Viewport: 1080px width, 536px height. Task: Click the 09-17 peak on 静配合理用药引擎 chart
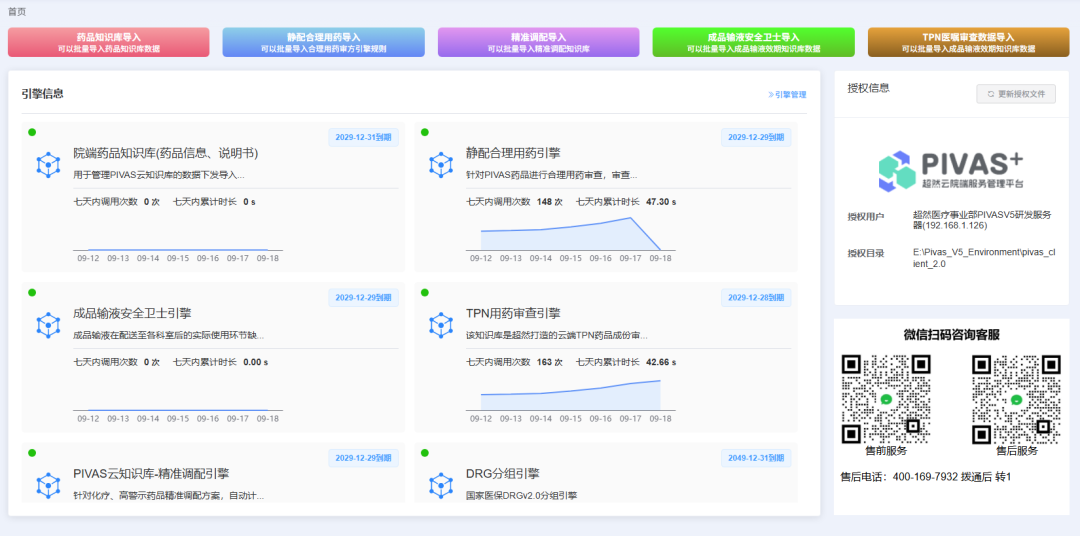(630, 218)
